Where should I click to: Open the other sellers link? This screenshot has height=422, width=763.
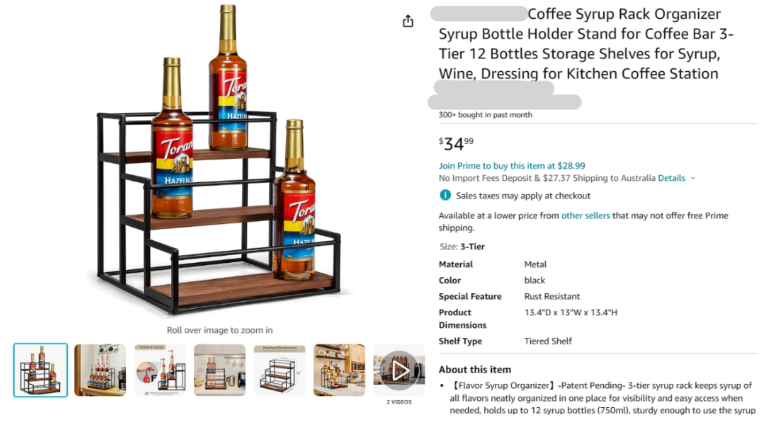tap(585, 215)
